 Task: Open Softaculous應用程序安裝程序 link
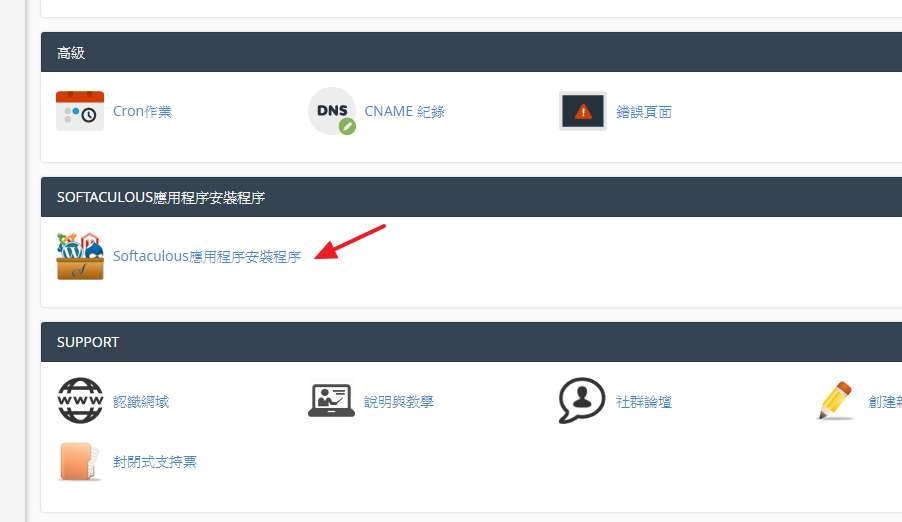[x=207, y=256]
